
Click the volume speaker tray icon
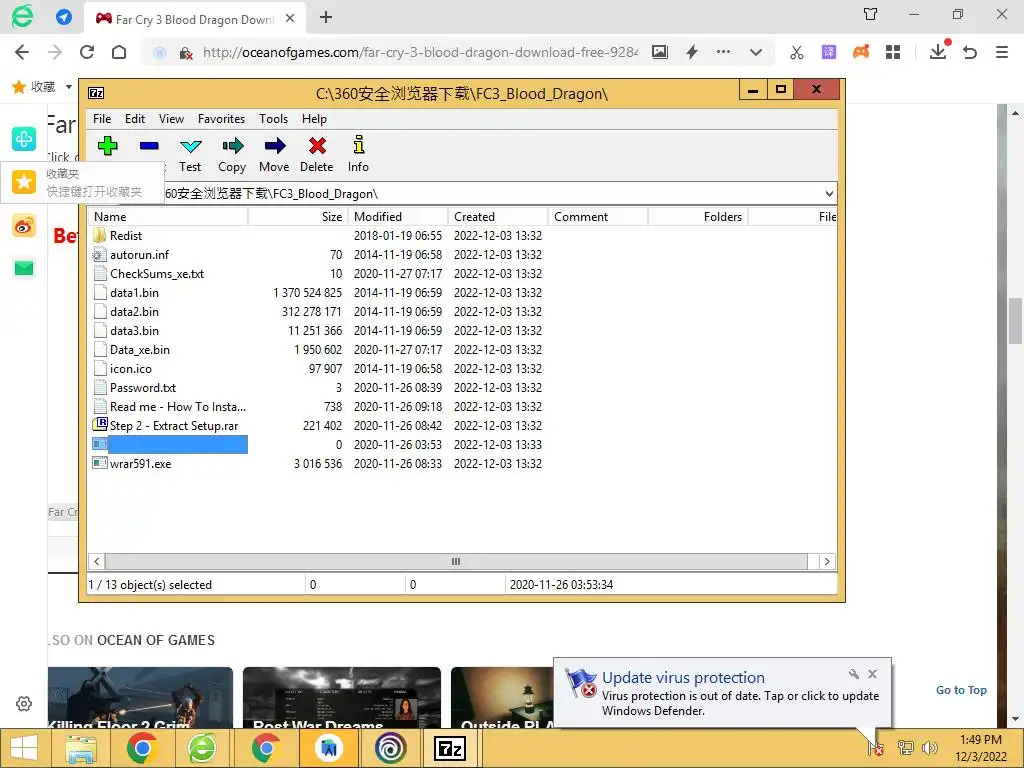(930, 748)
